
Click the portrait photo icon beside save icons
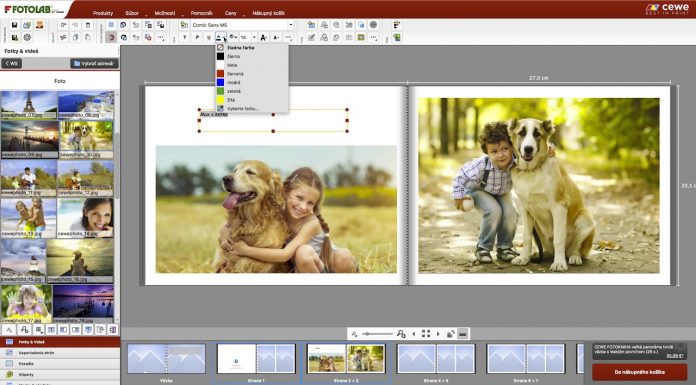pos(40,25)
